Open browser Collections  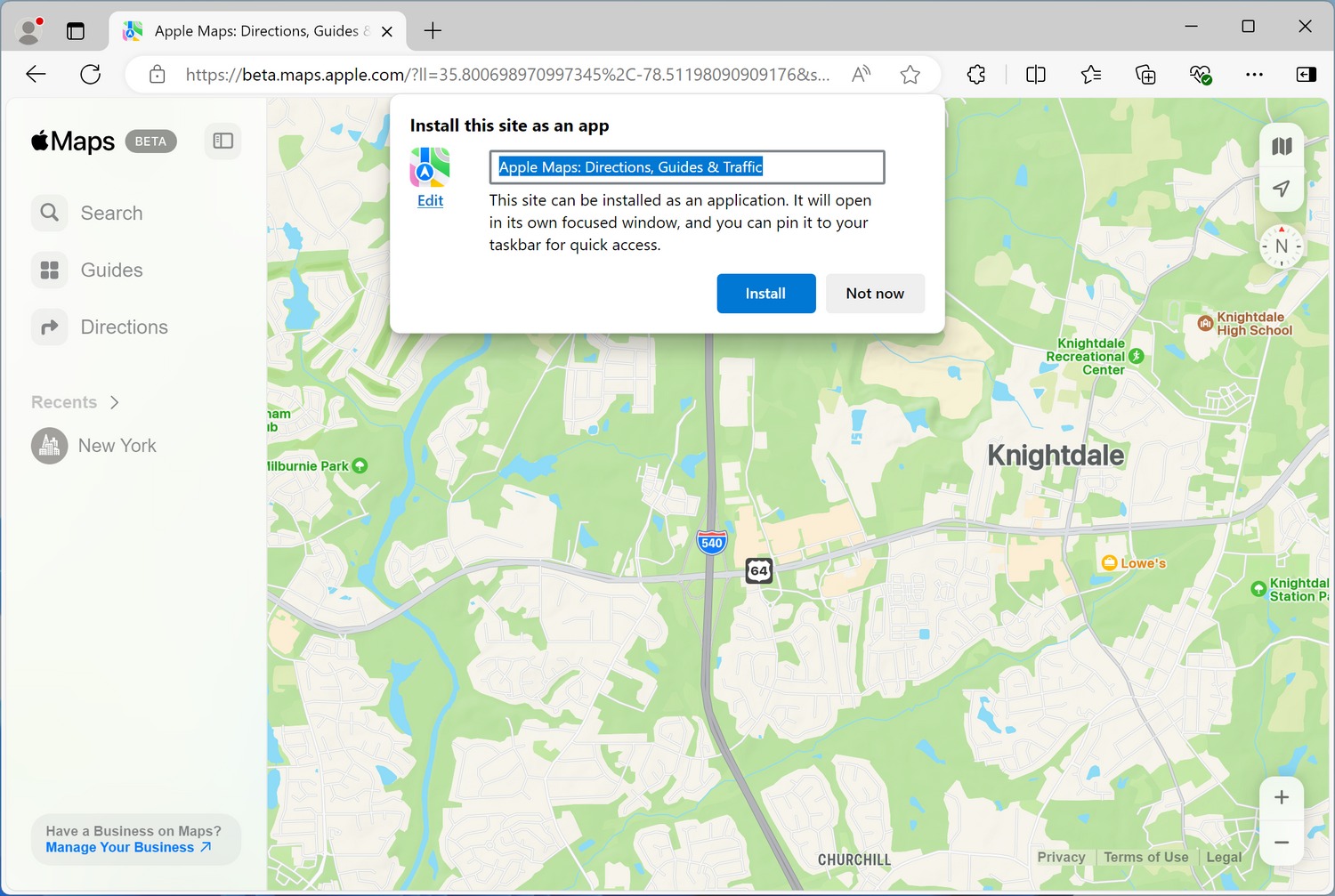(x=1146, y=75)
